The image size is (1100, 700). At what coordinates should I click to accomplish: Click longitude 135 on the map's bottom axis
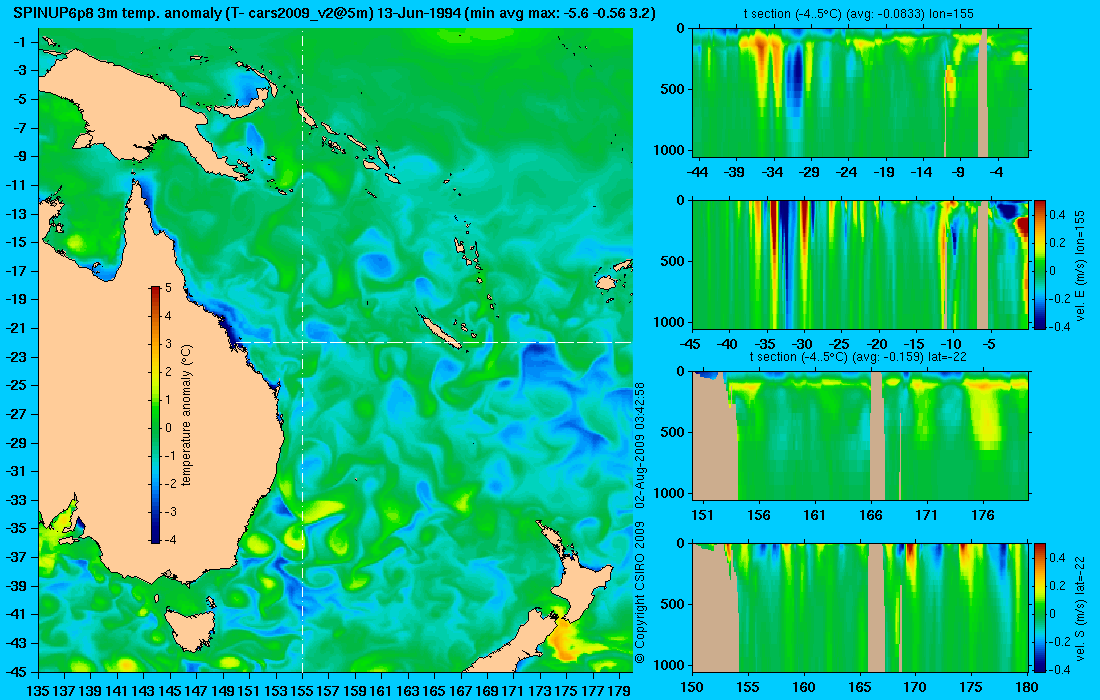[38, 690]
